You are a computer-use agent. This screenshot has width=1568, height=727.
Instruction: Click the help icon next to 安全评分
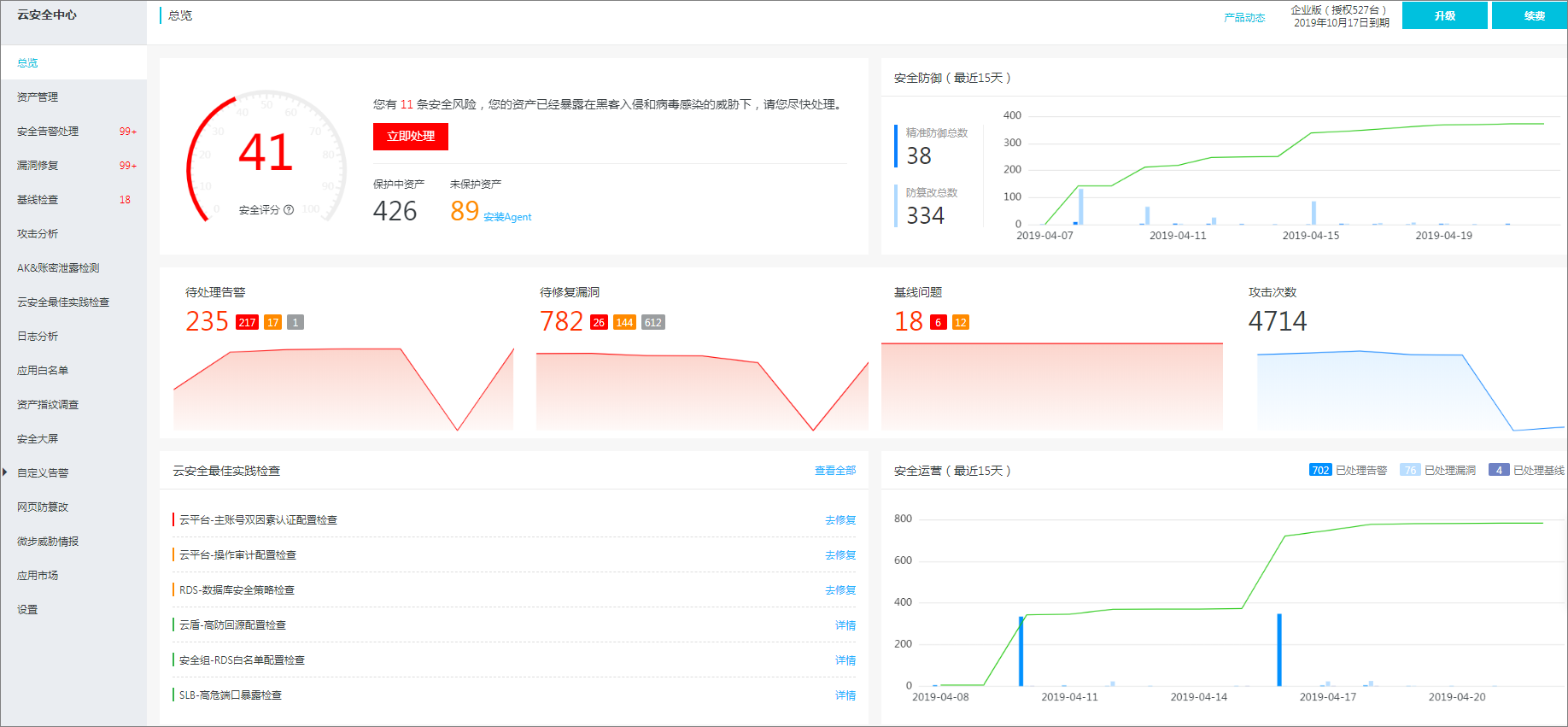289,210
